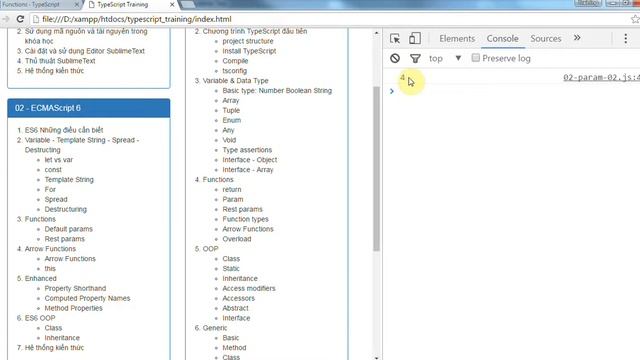640x360 pixels.
Task: Open the Access modifiers link
Action: coord(249,289)
